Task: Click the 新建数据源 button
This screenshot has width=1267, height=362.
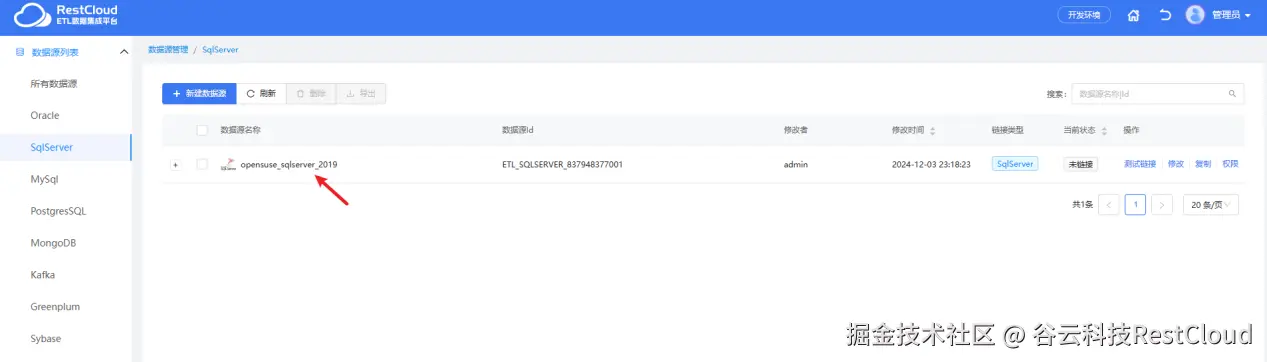Action: pos(199,93)
